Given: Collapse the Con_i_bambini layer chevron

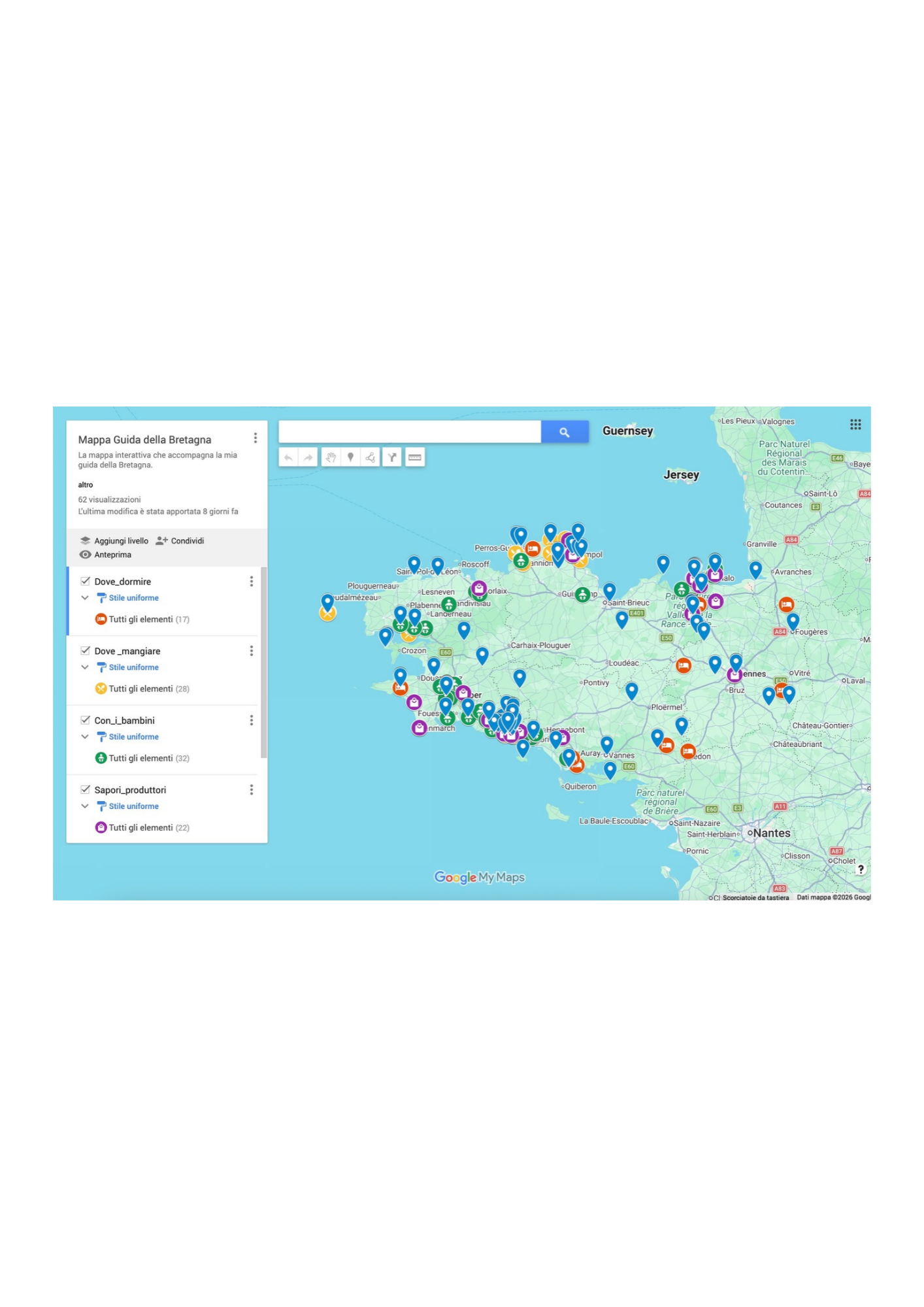Looking at the screenshot, I should coord(85,736).
